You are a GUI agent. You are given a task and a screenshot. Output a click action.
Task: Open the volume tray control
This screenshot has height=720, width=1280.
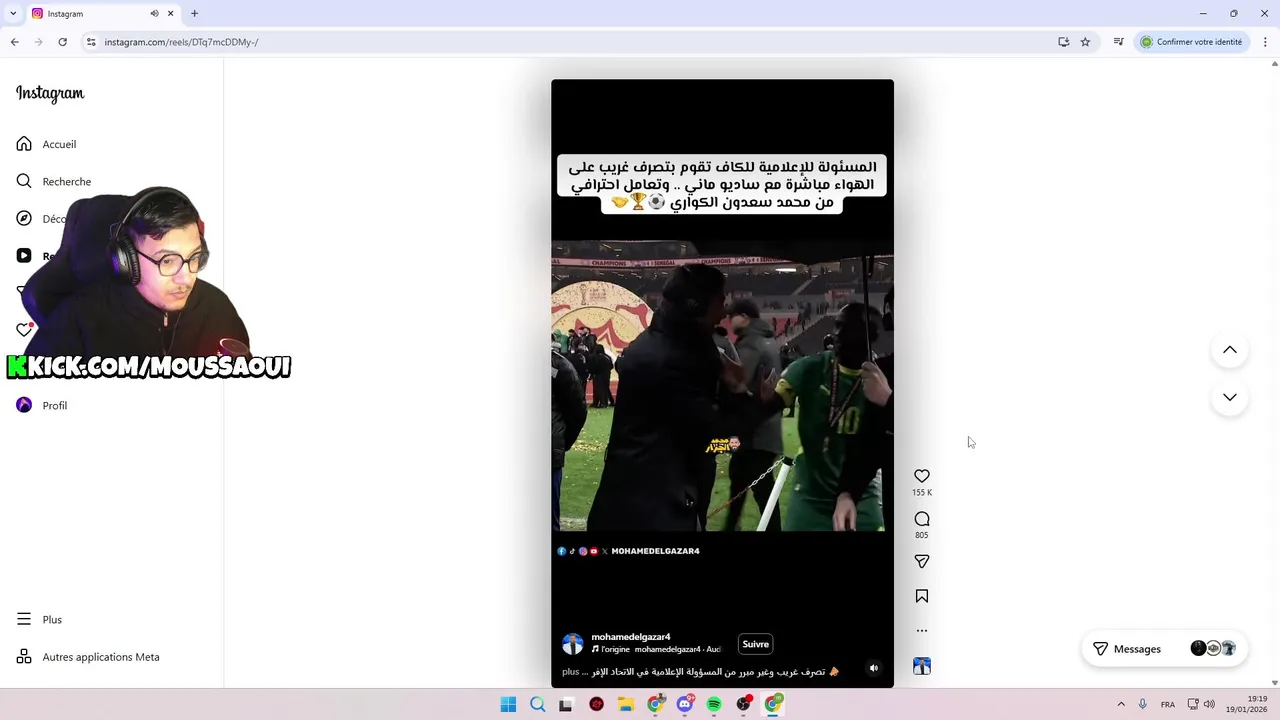point(1209,704)
